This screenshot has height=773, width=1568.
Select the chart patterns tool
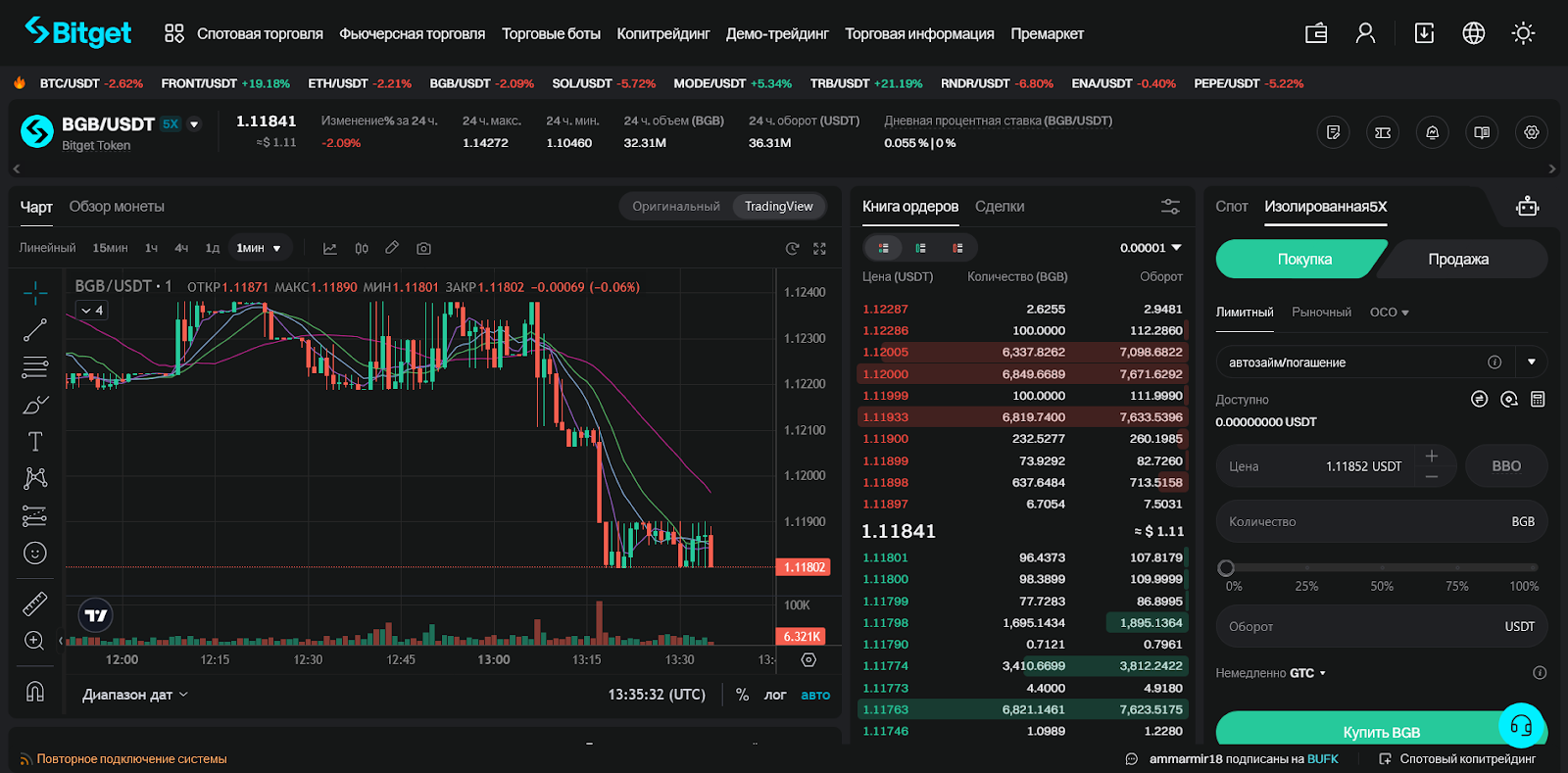tap(35, 478)
